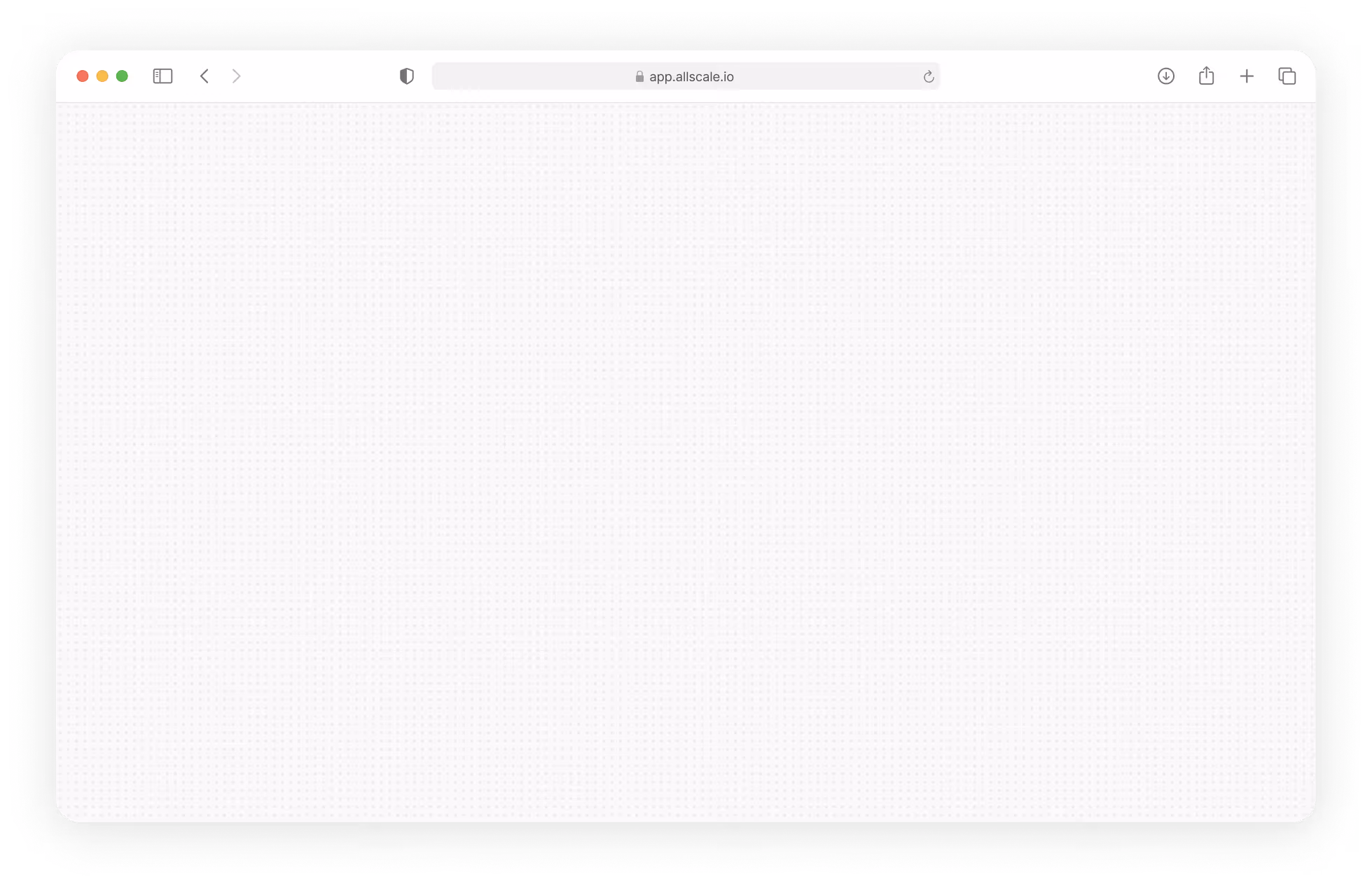Click the padlock icon in address bar
Viewport: 1372px width, 884px height.
639,76
